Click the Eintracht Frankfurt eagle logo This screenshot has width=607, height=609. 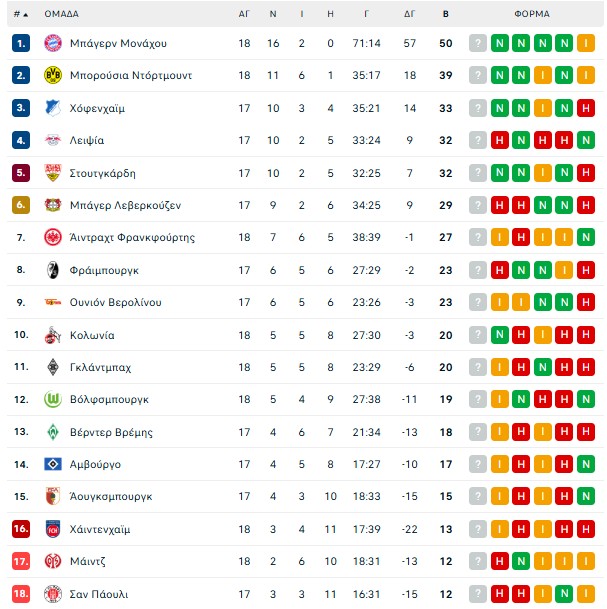coord(53,238)
